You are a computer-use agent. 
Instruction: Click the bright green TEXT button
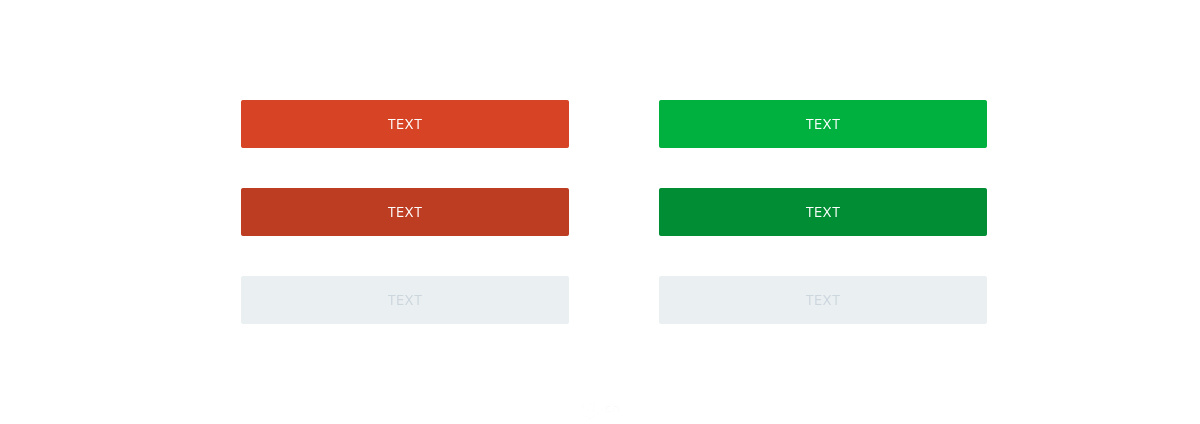click(823, 124)
